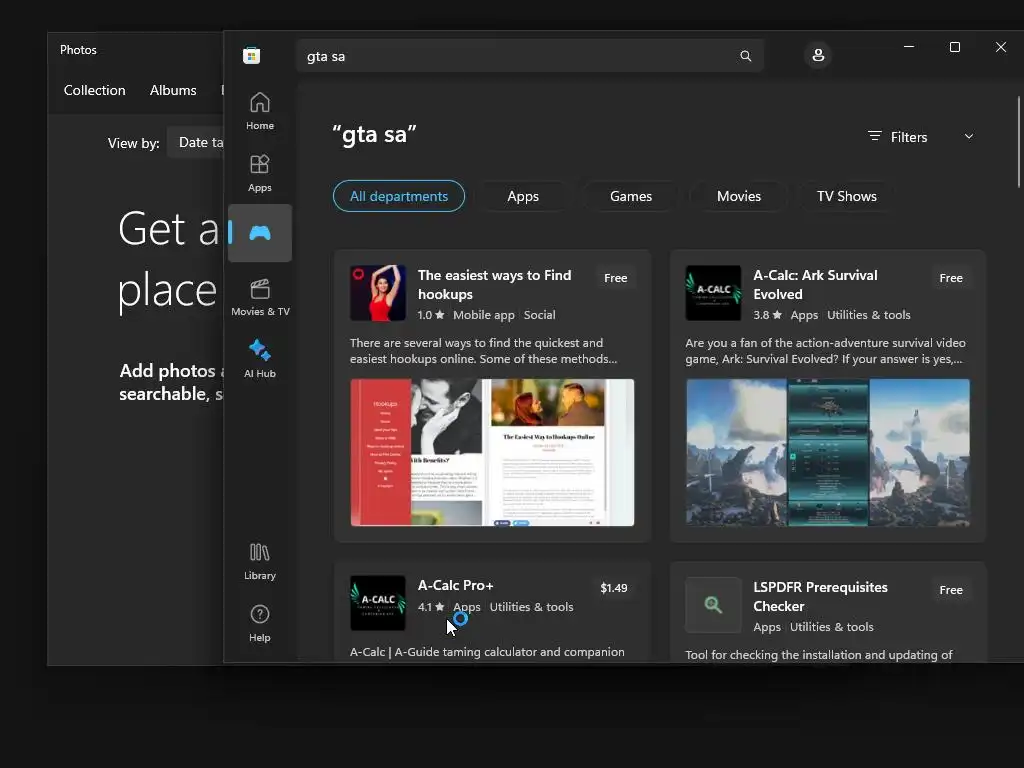Viewport: 1024px width, 768px height.
Task: Open the user account profile icon
Action: pyautogui.click(x=818, y=55)
